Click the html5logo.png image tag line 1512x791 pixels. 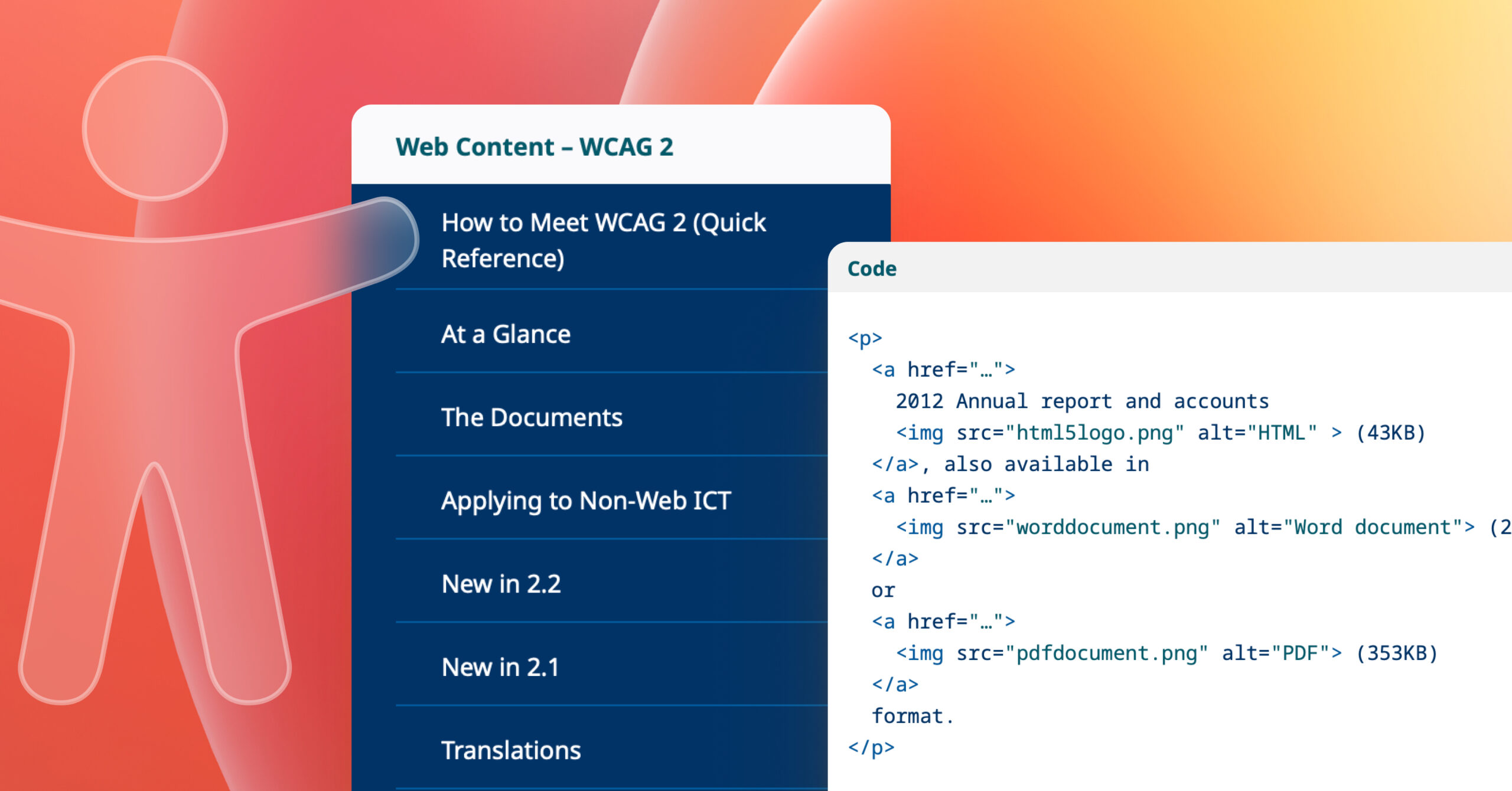click(1160, 433)
